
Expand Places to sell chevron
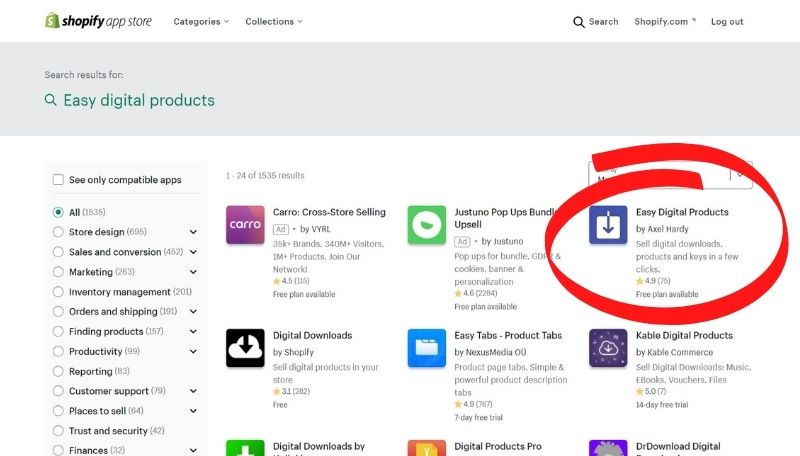193,411
